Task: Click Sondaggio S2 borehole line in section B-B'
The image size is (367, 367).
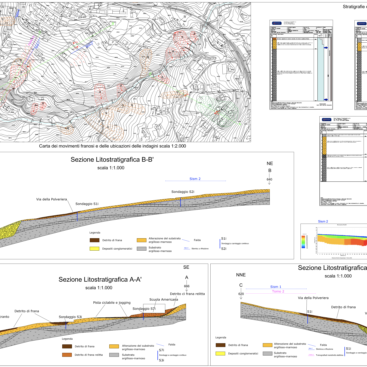Action: 180,202
